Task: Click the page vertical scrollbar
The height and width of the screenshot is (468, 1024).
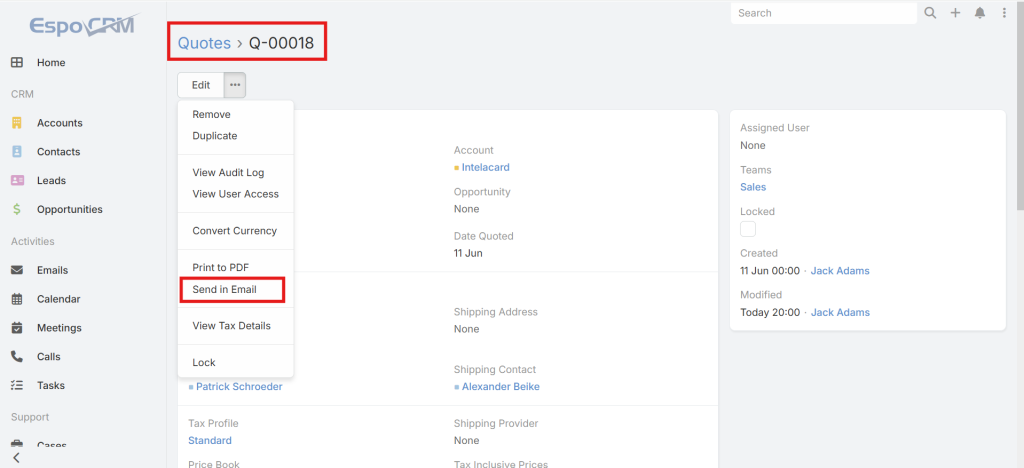Action: (1019, 104)
